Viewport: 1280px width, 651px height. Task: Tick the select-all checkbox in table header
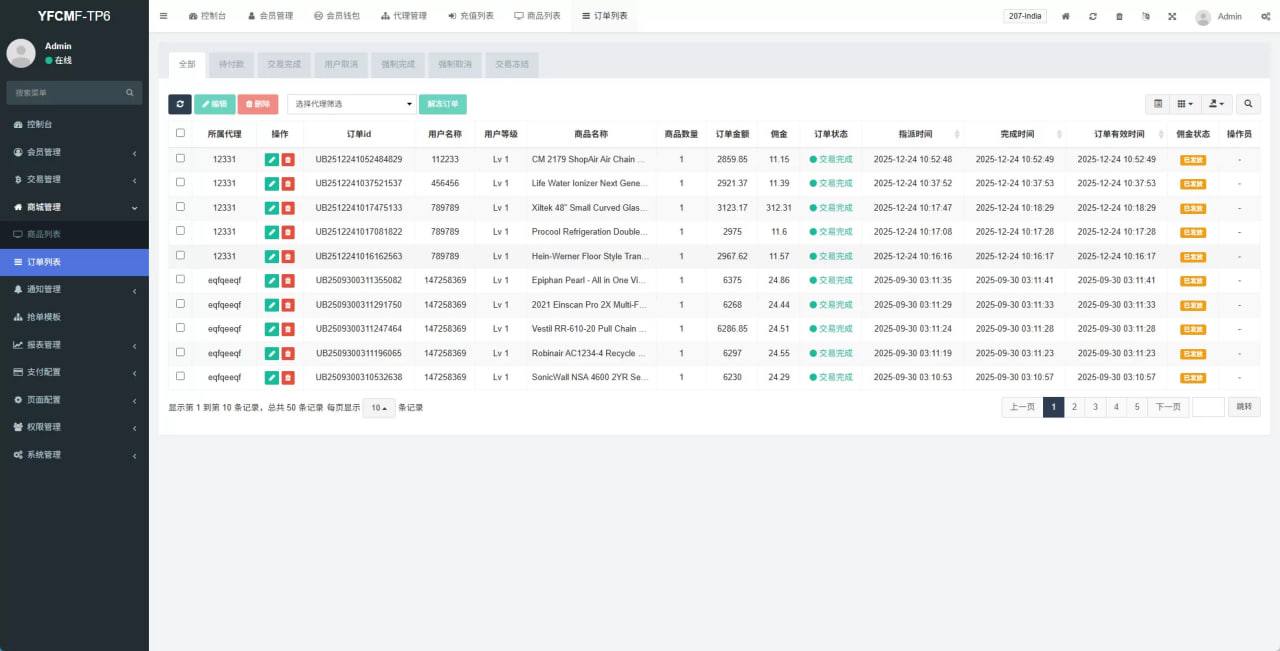(x=180, y=133)
